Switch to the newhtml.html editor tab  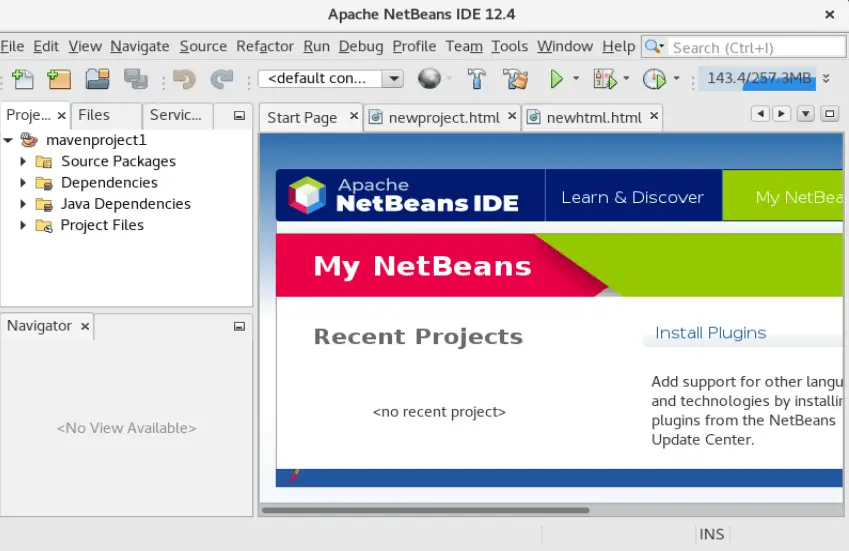594,117
